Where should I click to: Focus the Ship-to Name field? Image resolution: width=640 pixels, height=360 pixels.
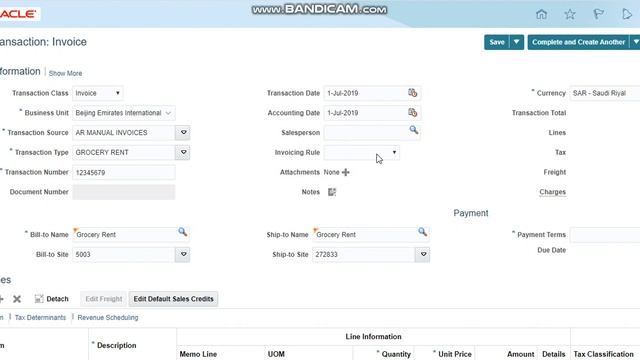[365, 235]
